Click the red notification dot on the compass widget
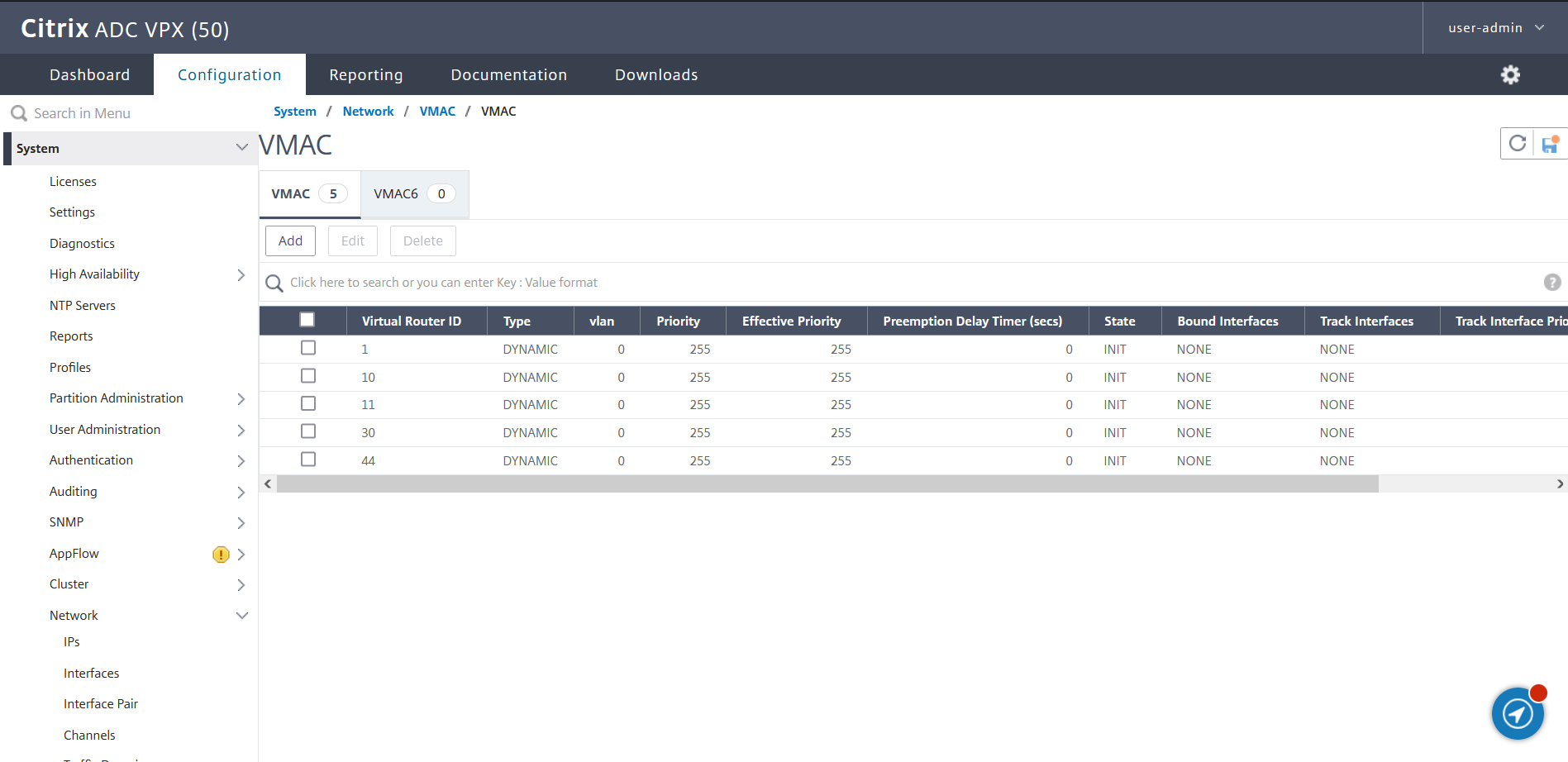 (x=1538, y=693)
